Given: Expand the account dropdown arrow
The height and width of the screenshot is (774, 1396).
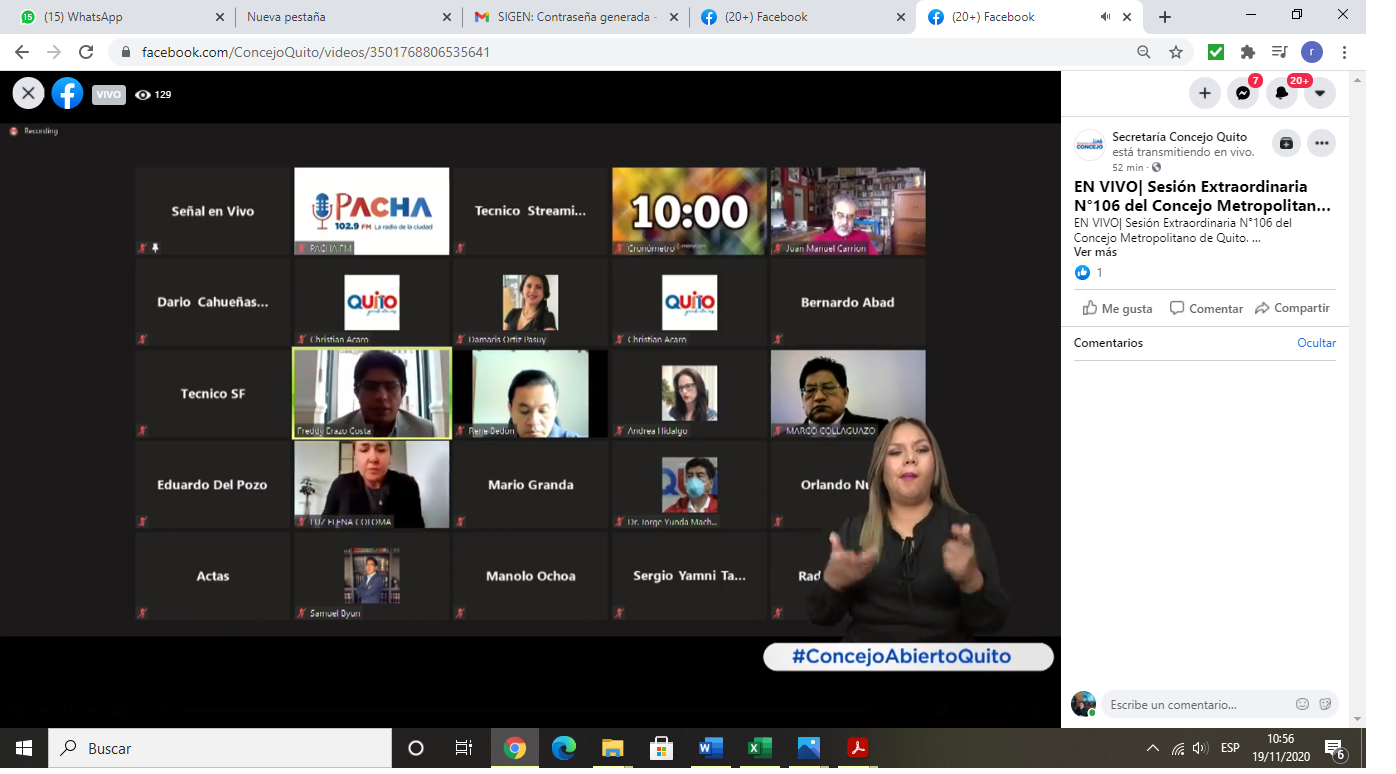Looking at the screenshot, I should coord(1320,93).
